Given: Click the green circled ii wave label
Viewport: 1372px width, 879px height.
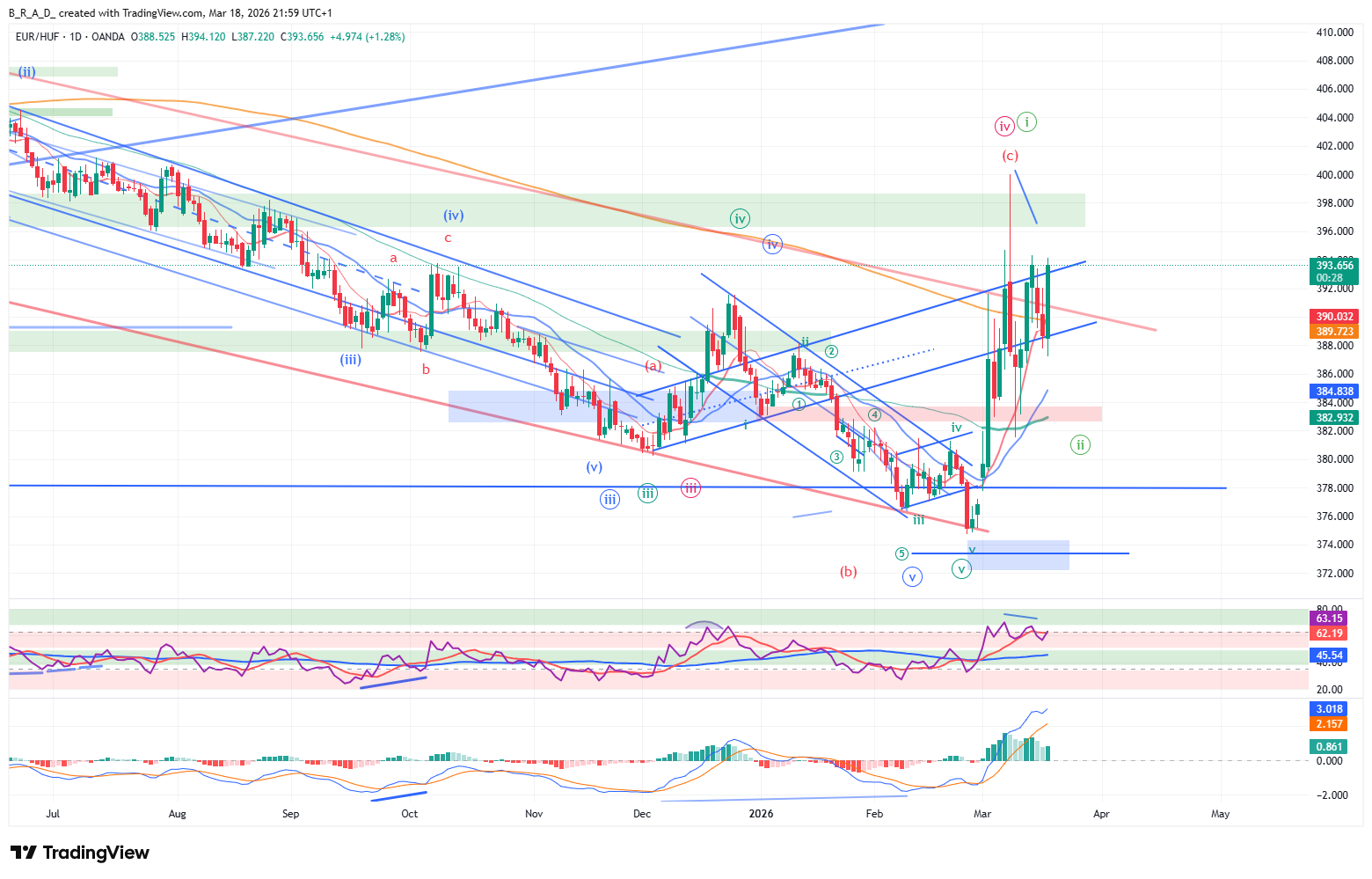Looking at the screenshot, I should tap(1080, 444).
